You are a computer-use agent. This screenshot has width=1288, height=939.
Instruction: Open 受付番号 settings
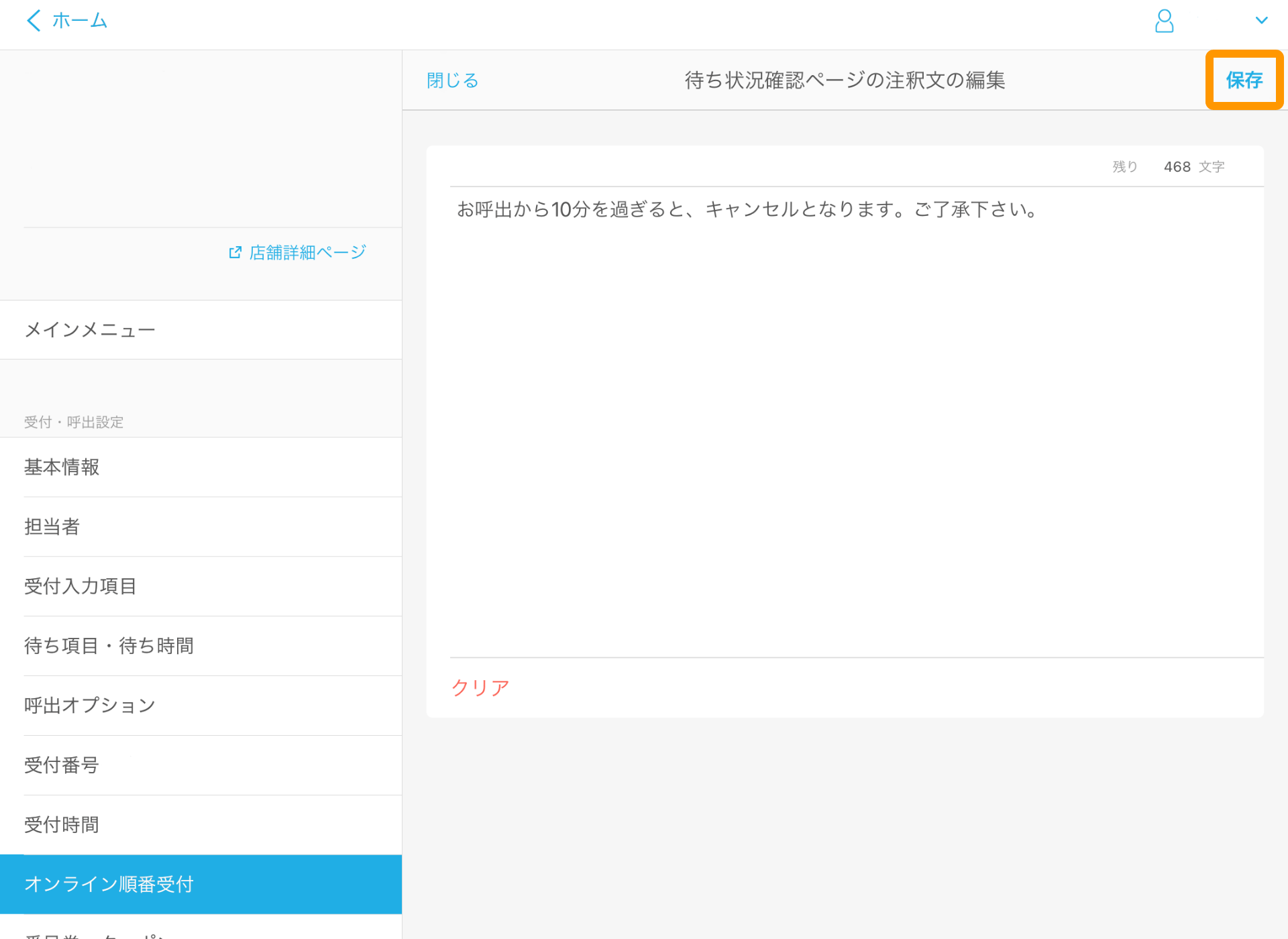tap(62, 765)
